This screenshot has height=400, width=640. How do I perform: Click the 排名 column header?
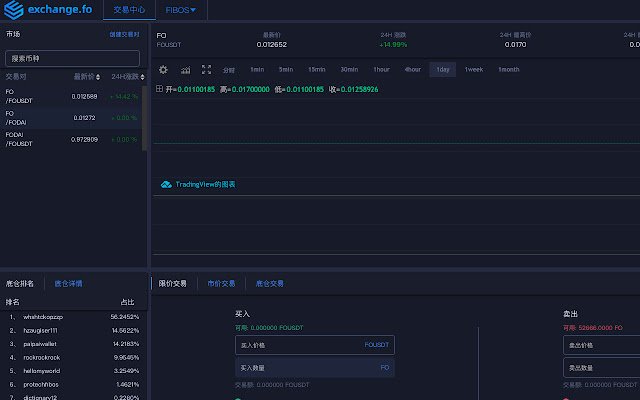12,302
